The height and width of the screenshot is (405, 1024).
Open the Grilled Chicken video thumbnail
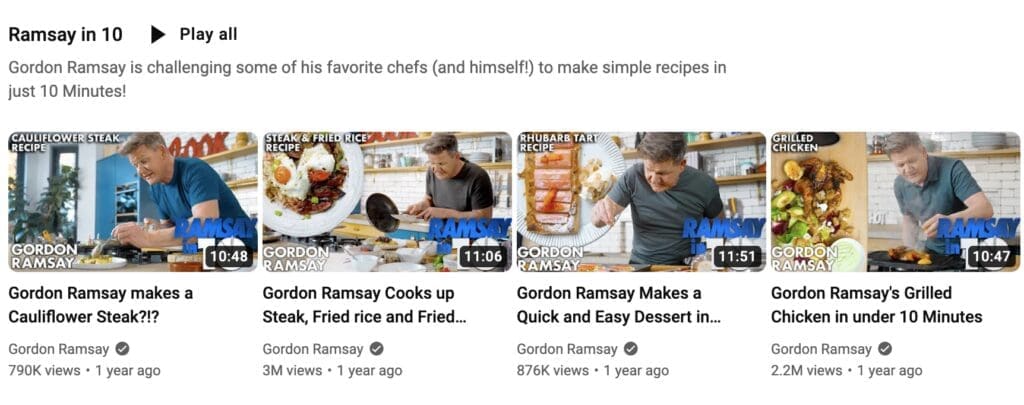(895, 202)
